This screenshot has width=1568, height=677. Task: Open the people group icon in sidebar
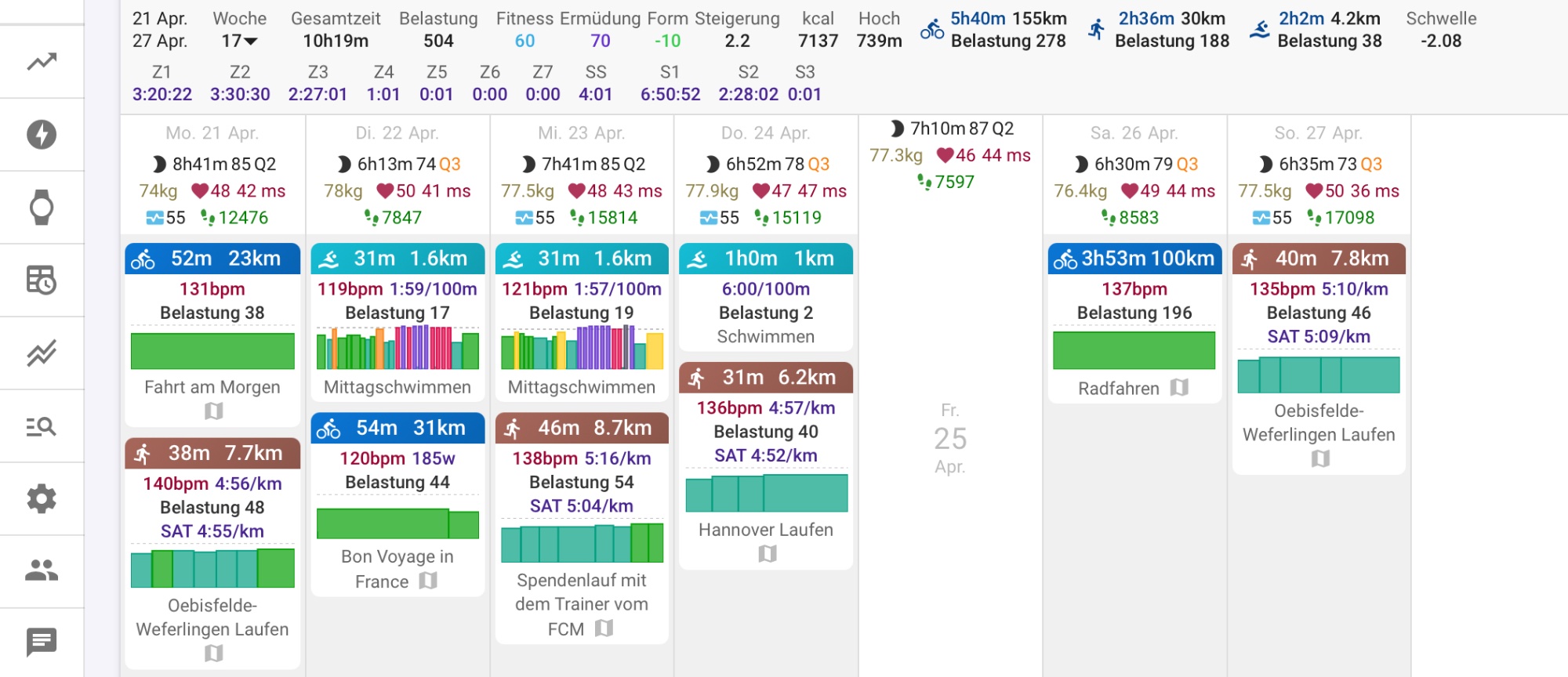[42, 570]
